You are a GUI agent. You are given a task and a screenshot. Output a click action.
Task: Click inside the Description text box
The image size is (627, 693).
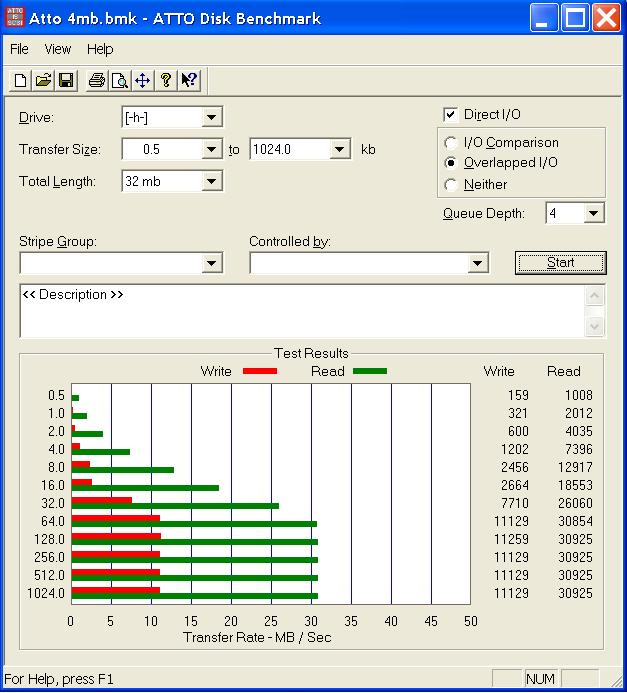302,311
